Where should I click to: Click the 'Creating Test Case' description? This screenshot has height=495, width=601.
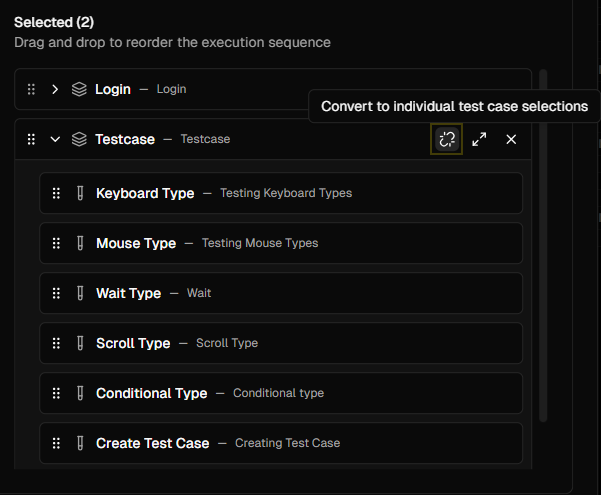pos(287,443)
